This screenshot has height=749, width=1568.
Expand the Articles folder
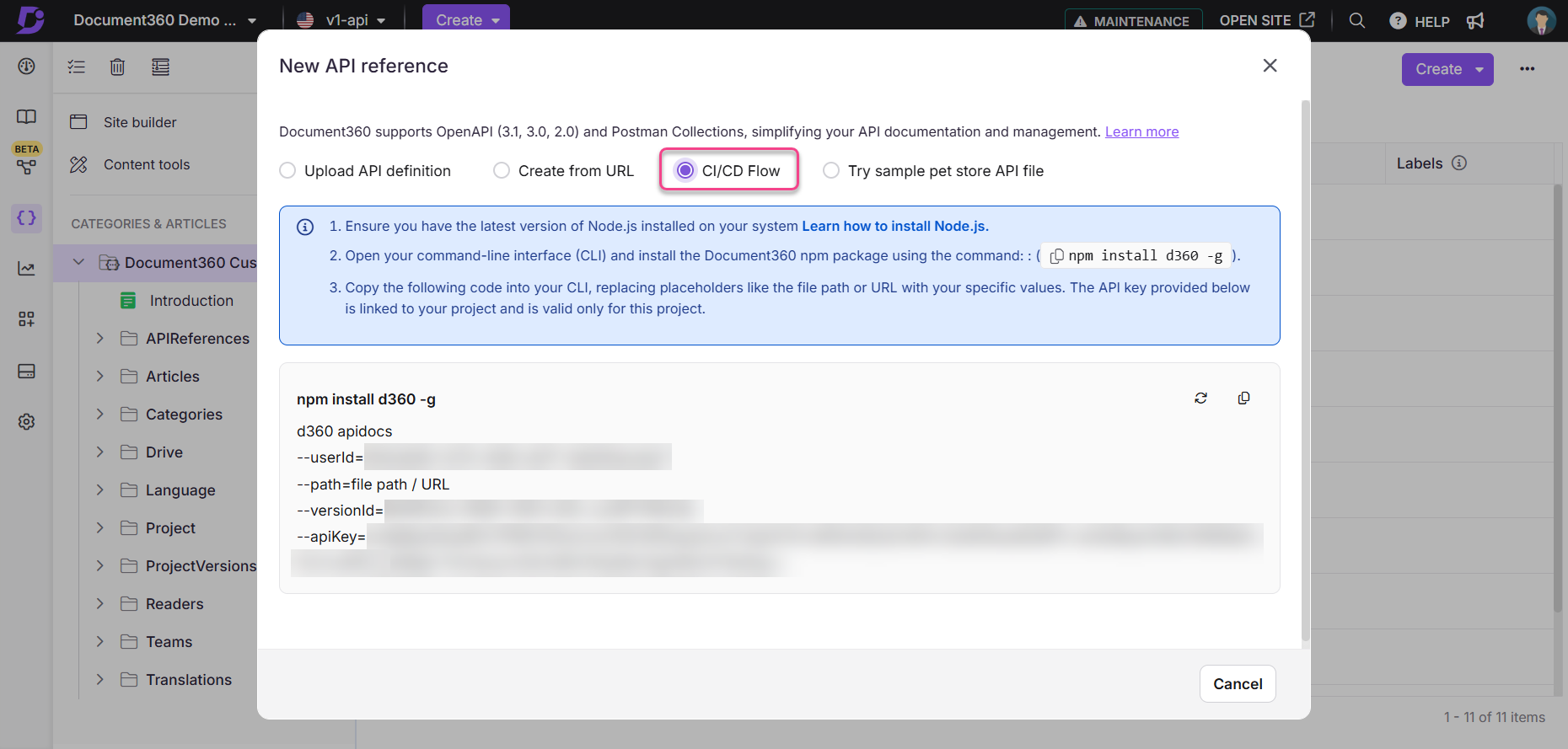[x=100, y=376]
